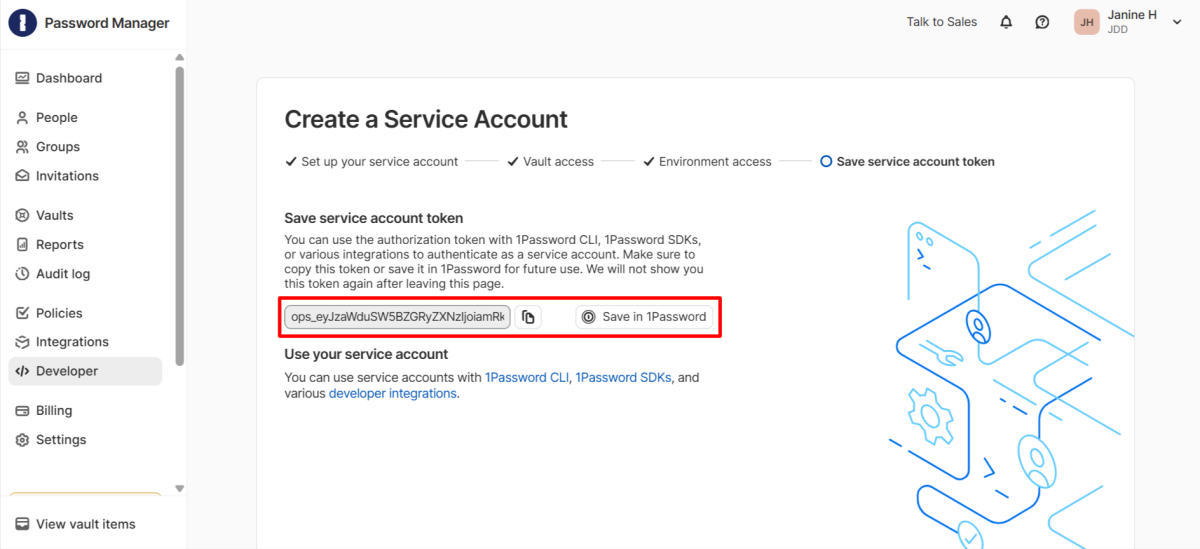1200x549 pixels.
Task: Click the Vault access step
Action: [550, 161]
